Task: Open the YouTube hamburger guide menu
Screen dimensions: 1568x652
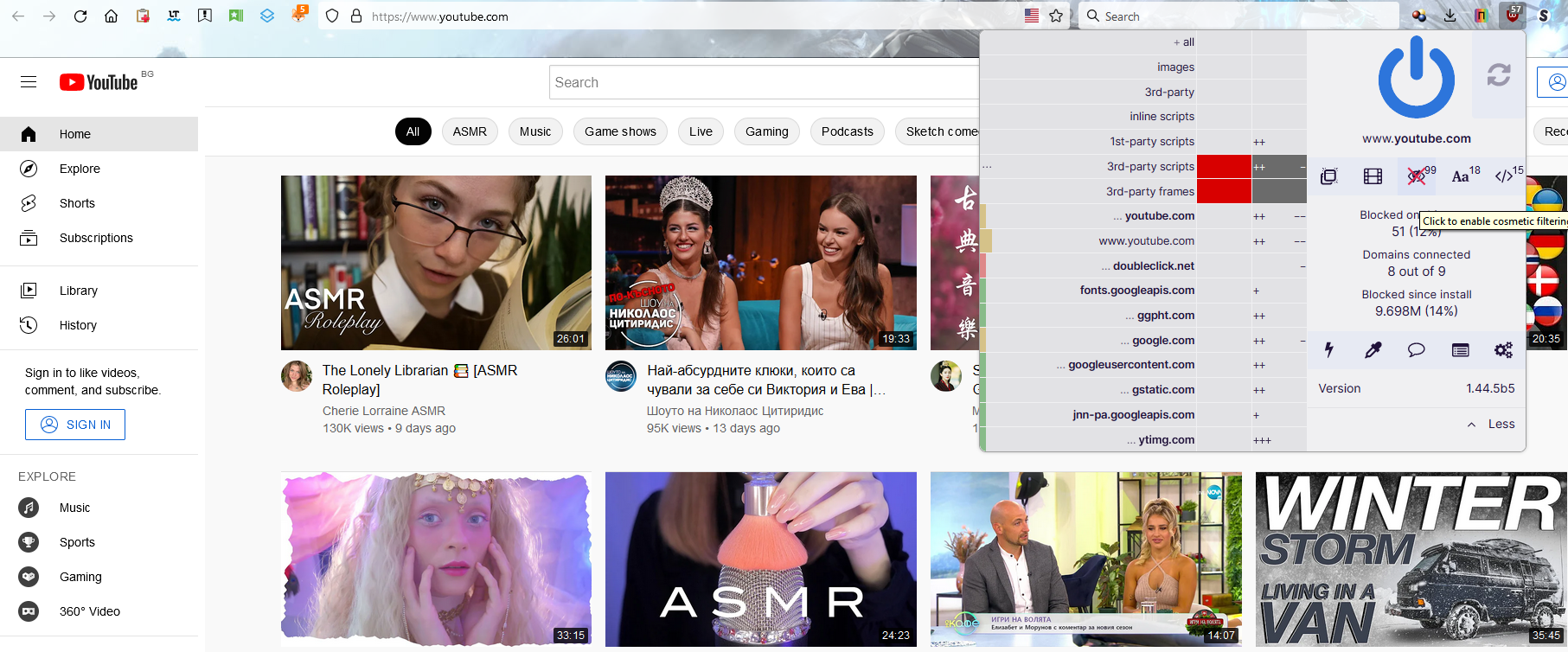Action: 29,82
